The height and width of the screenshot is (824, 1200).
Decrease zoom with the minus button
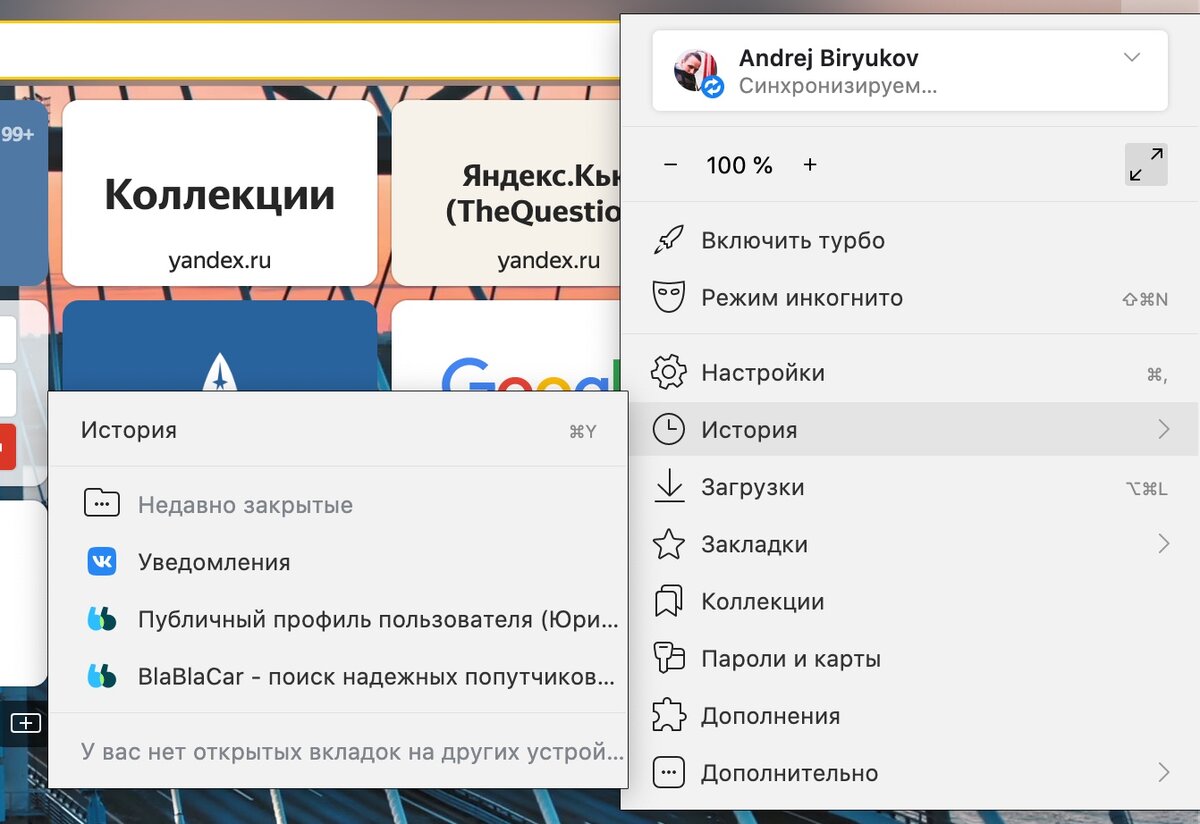pos(671,165)
